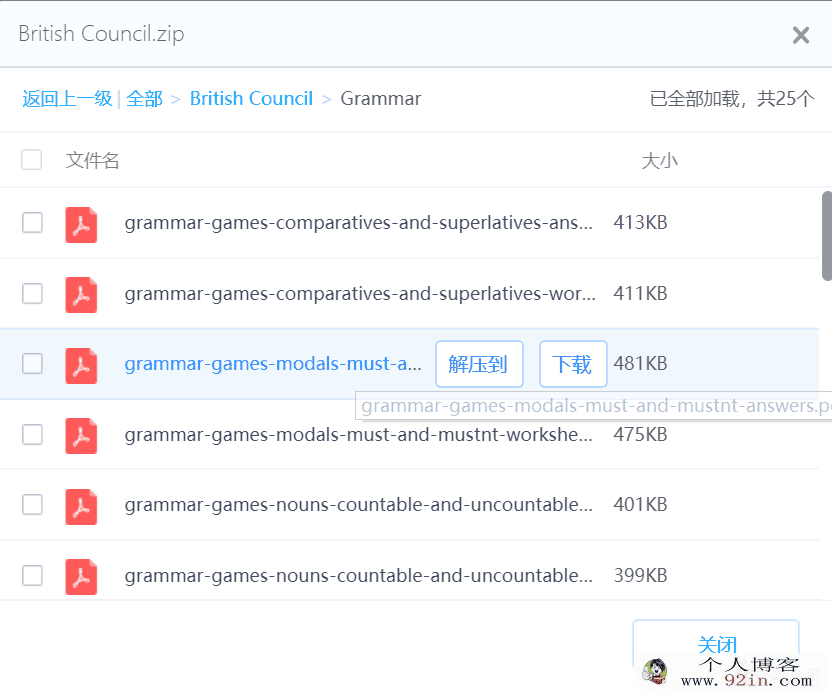
Task: Click the PDF icon for the 401KB nouns-countable file
Action: coord(81,507)
